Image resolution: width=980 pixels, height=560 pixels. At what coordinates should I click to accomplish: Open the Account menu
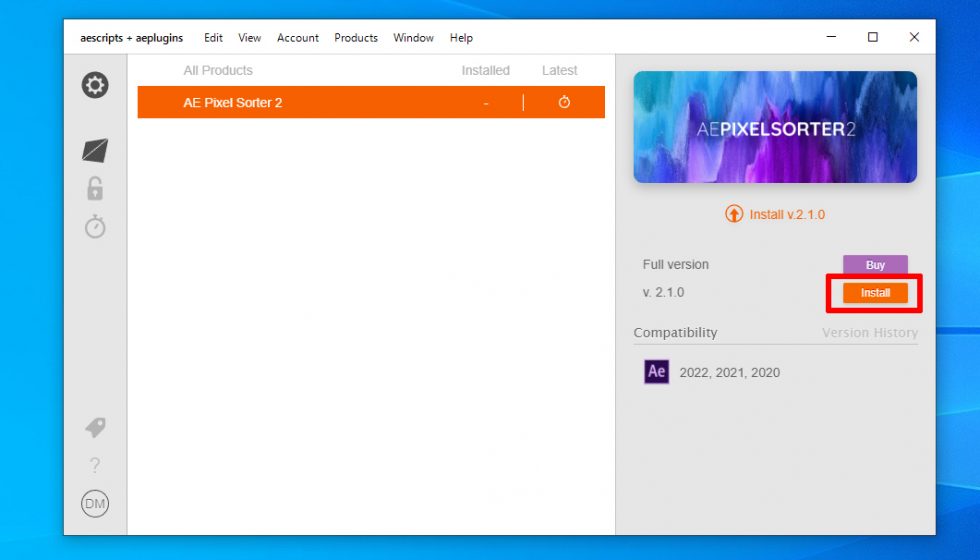(298, 38)
